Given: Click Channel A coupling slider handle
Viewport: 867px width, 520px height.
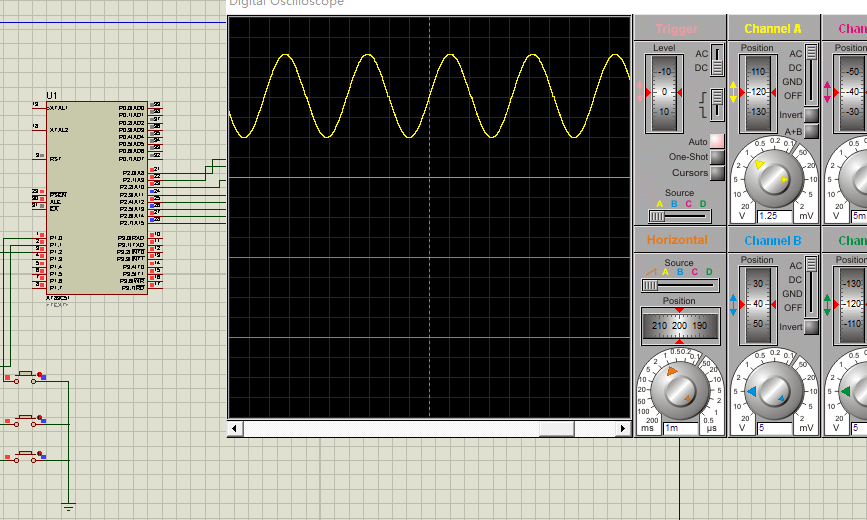Looking at the screenshot, I should 811,53.
